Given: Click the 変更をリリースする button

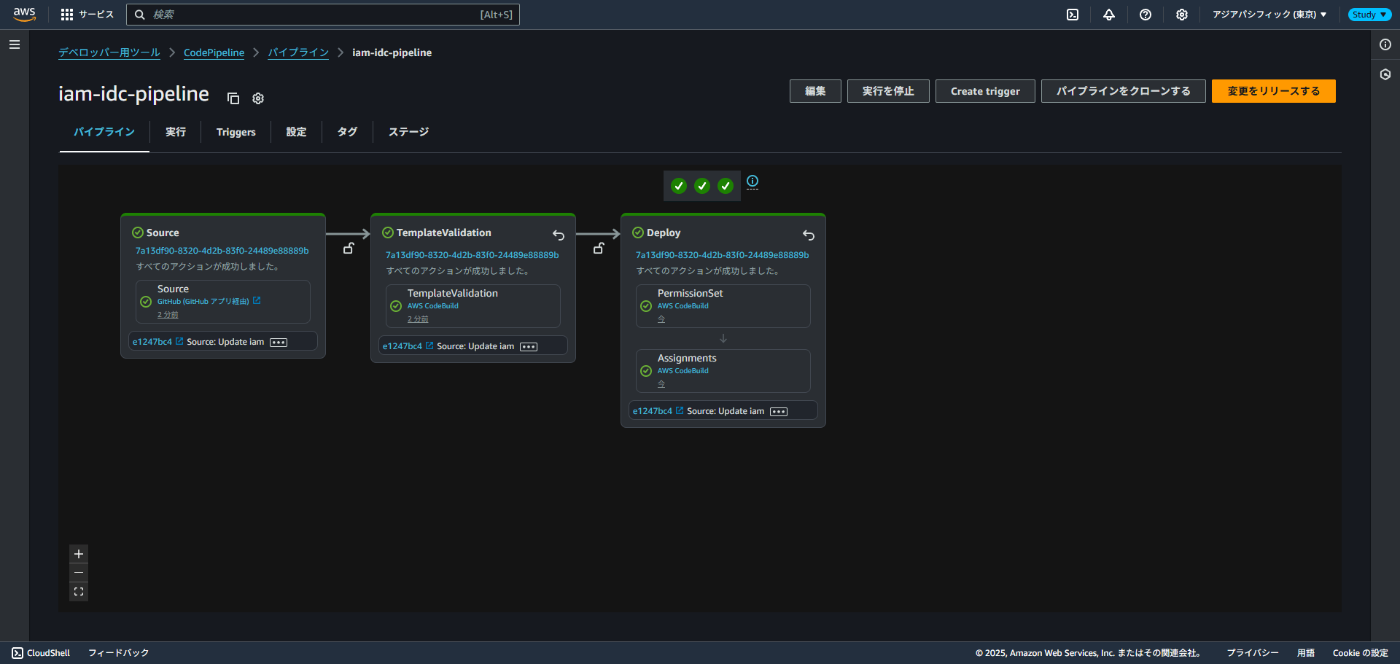Looking at the screenshot, I should point(1273,91).
